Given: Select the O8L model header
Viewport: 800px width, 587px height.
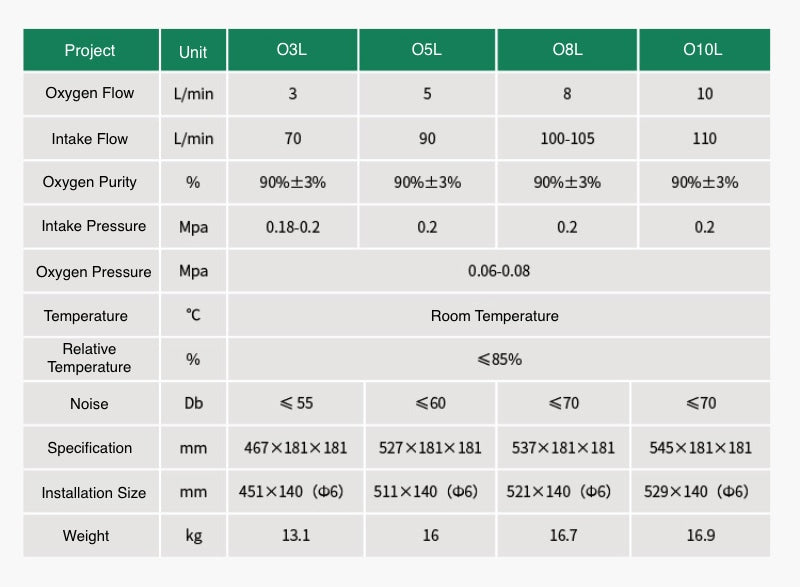Looking at the screenshot, I should pos(567,50).
